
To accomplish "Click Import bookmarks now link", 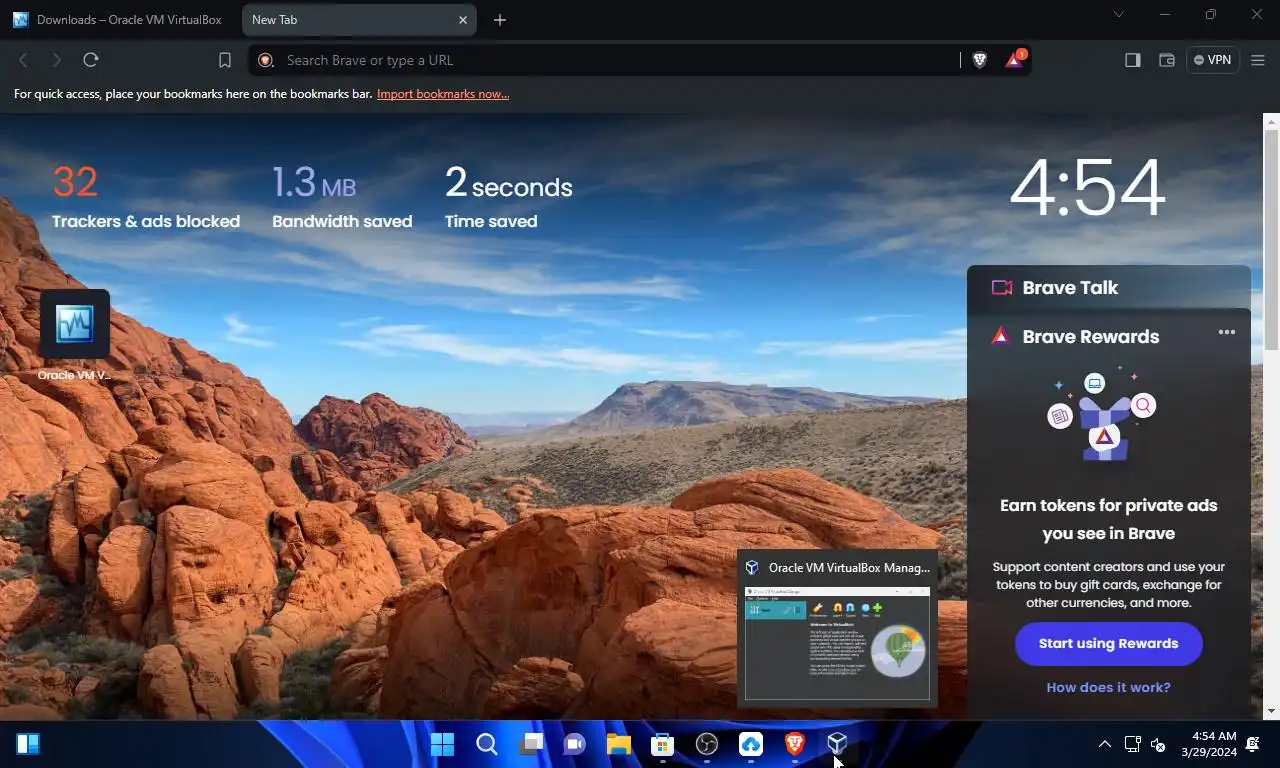I will point(443,94).
